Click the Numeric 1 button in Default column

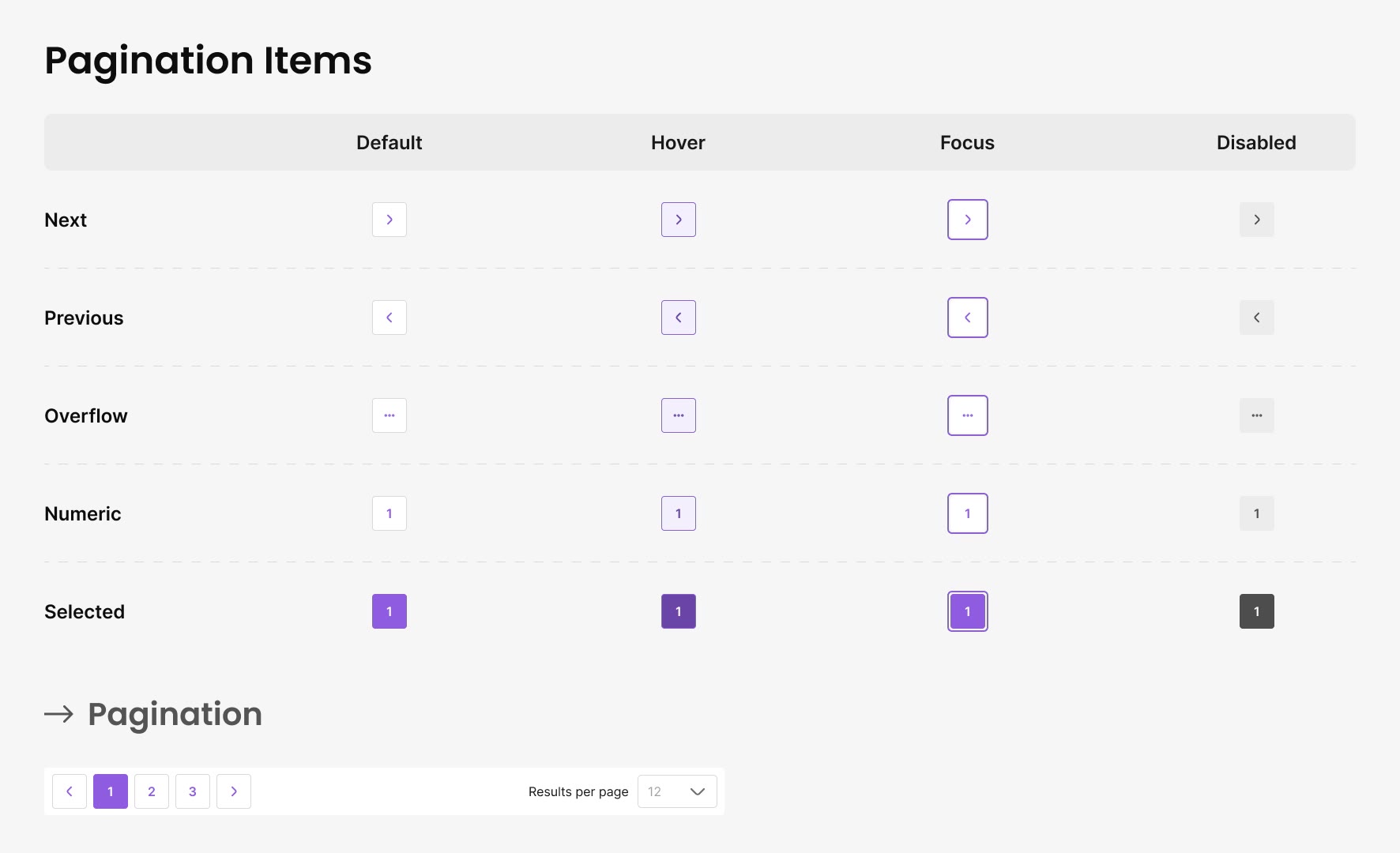coord(390,513)
